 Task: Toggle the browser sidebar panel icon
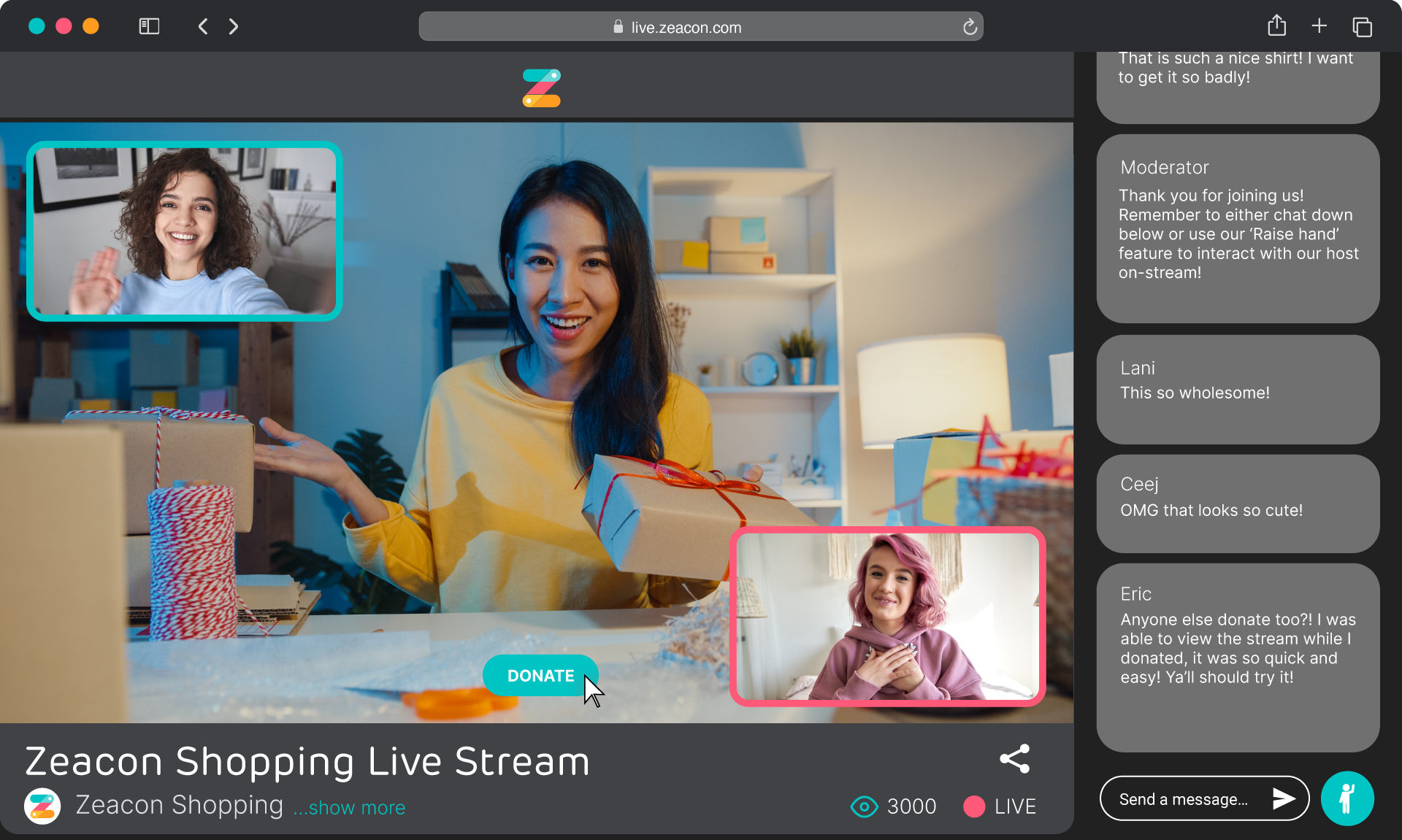click(x=149, y=26)
